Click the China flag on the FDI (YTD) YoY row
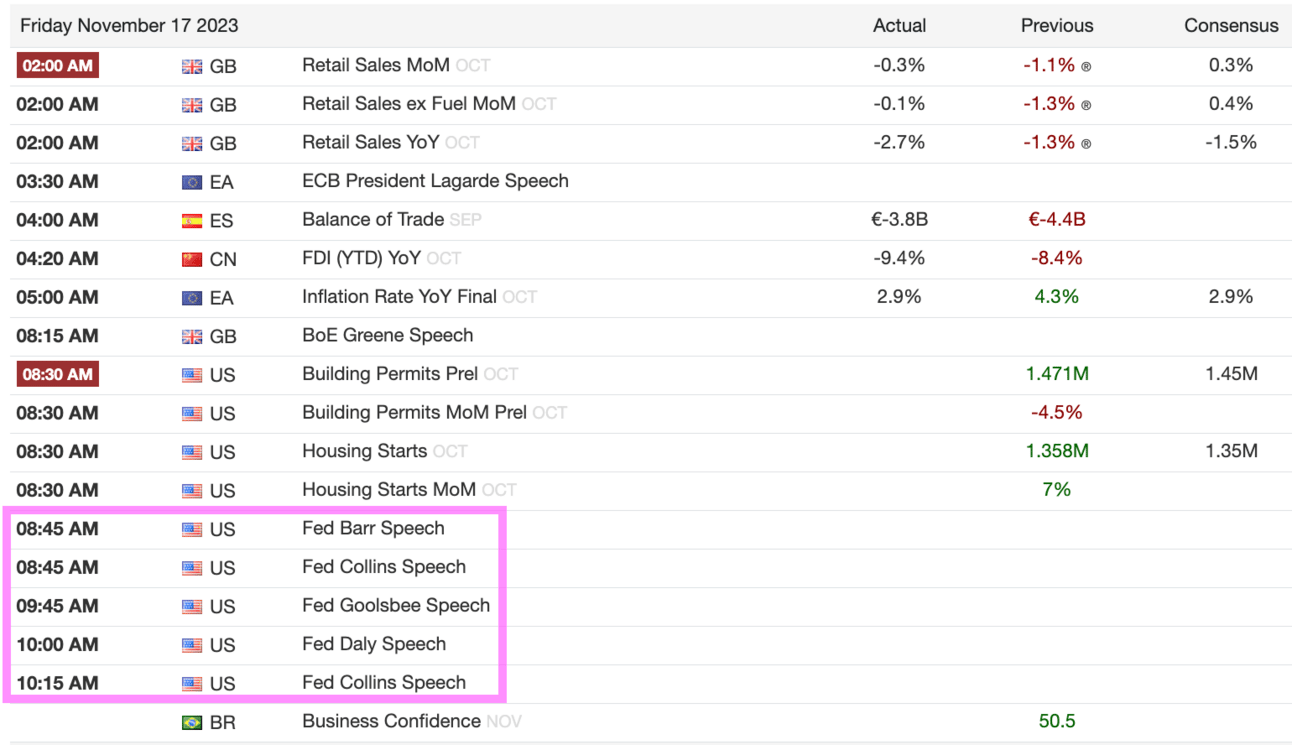 pyautogui.click(x=192, y=260)
